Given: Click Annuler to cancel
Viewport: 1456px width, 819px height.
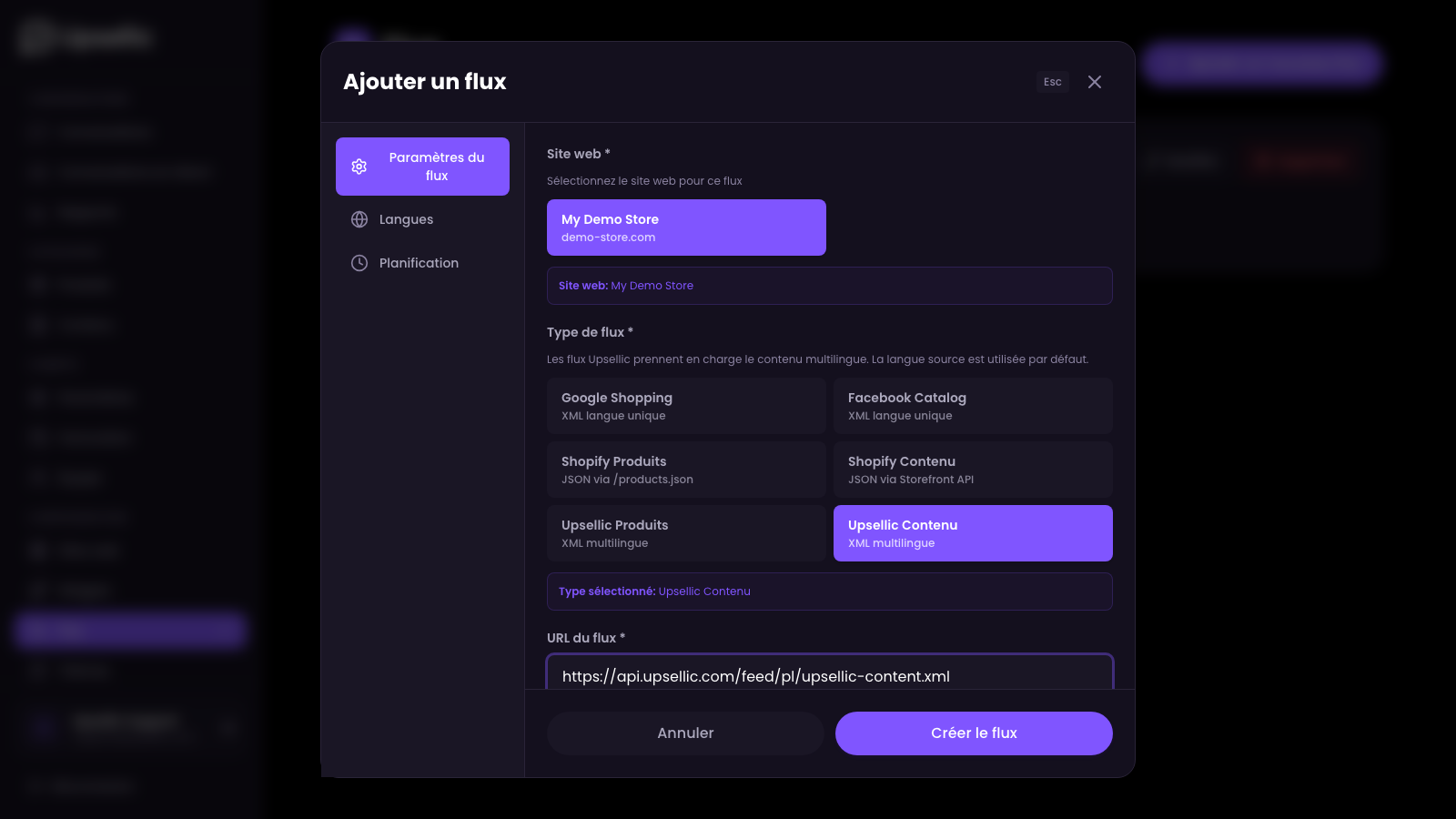Looking at the screenshot, I should 685,733.
